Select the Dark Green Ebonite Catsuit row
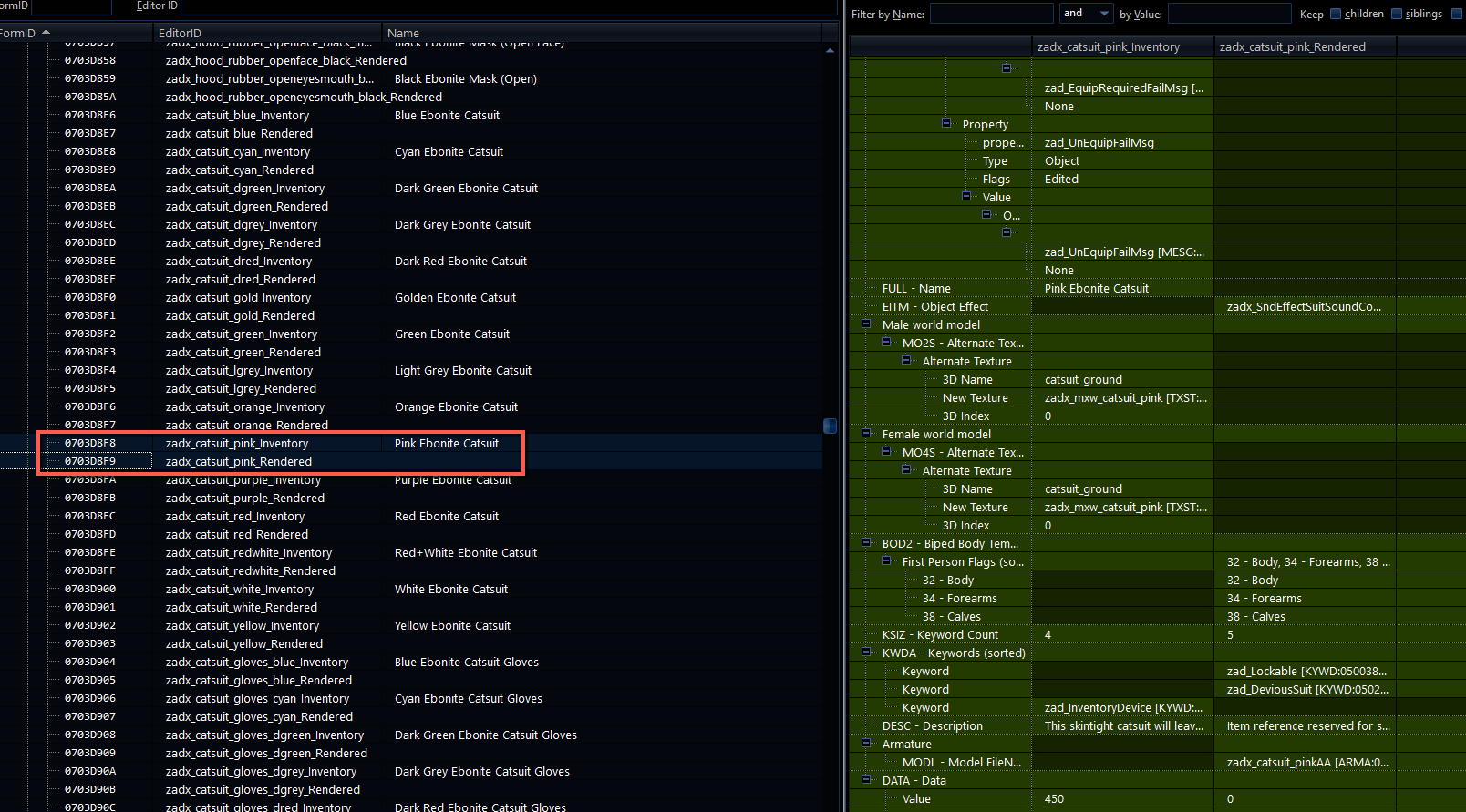Viewport: 1466px width, 812px height. [x=410, y=188]
